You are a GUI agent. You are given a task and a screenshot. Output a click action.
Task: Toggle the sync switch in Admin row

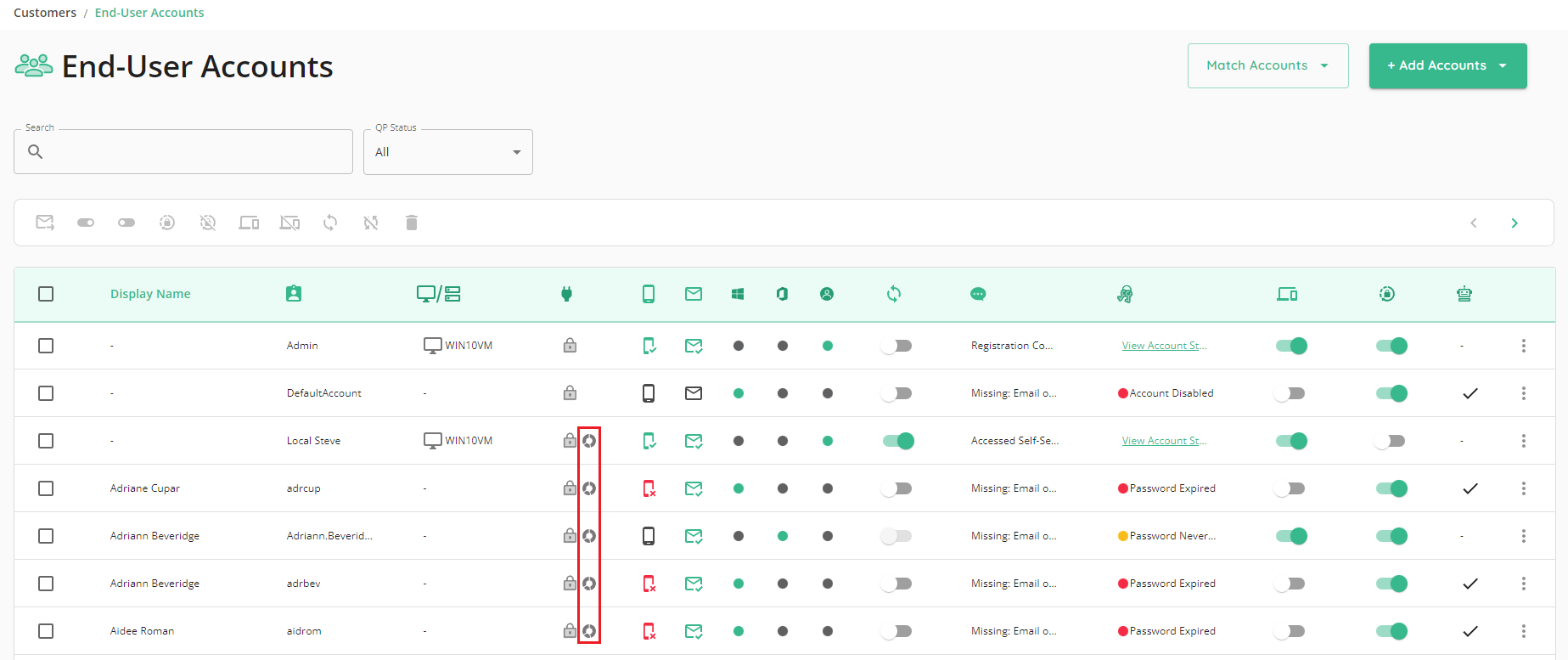click(x=896, y=346)
